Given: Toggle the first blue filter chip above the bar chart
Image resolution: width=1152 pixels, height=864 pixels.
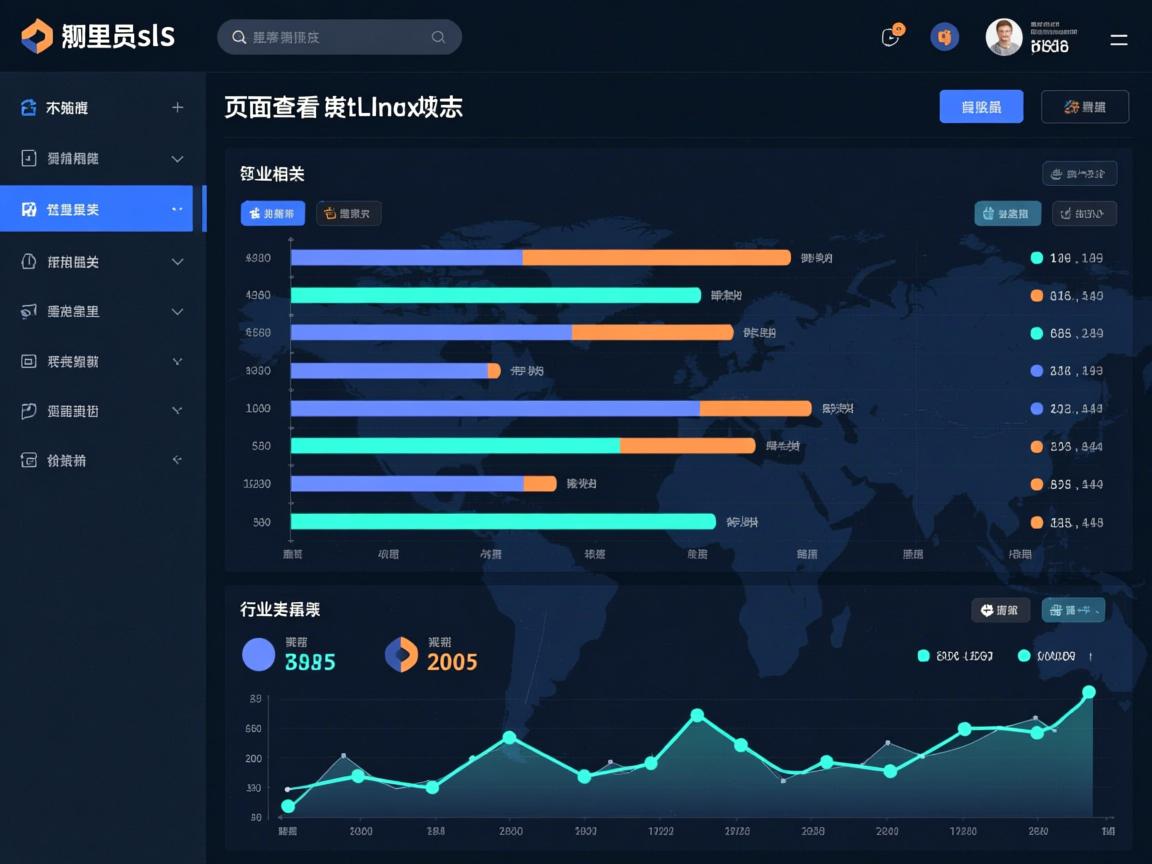Looking at the screenshot, I should pos(272,213).
